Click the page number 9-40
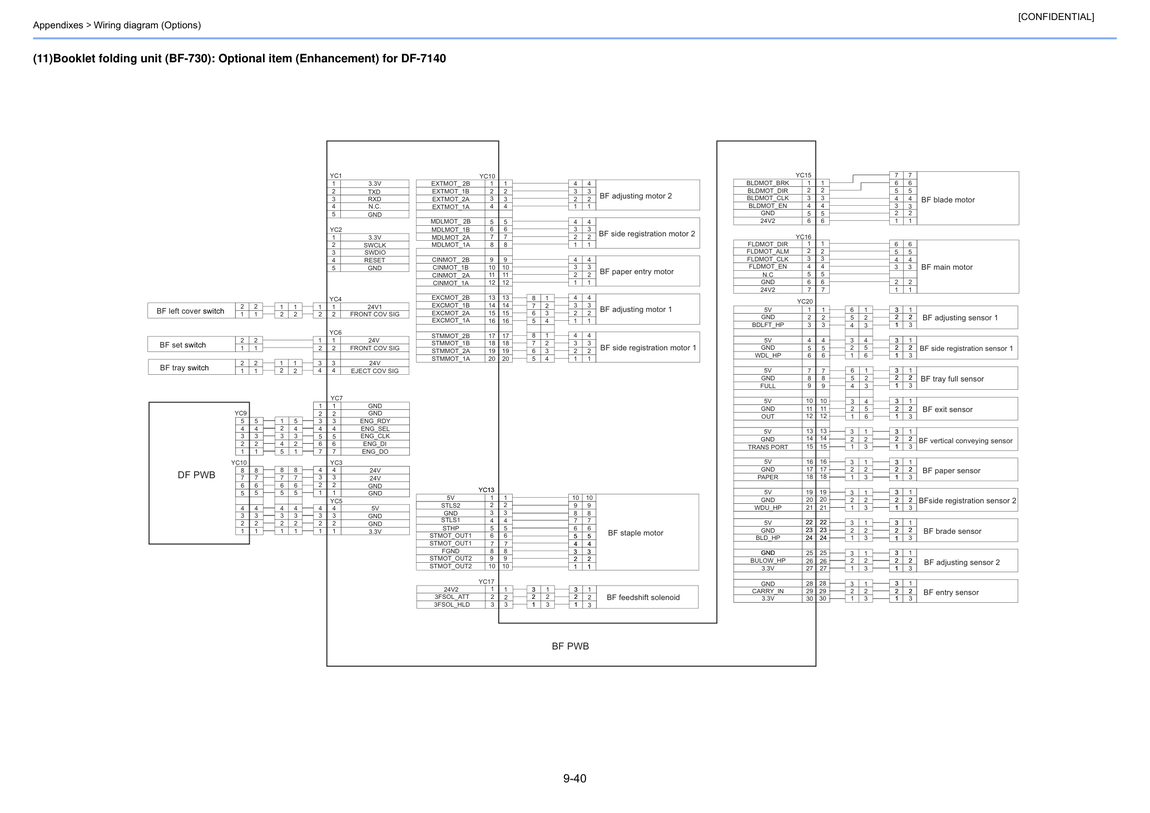The height and width of the screenshot is (813, 1150). coord(574,779)
